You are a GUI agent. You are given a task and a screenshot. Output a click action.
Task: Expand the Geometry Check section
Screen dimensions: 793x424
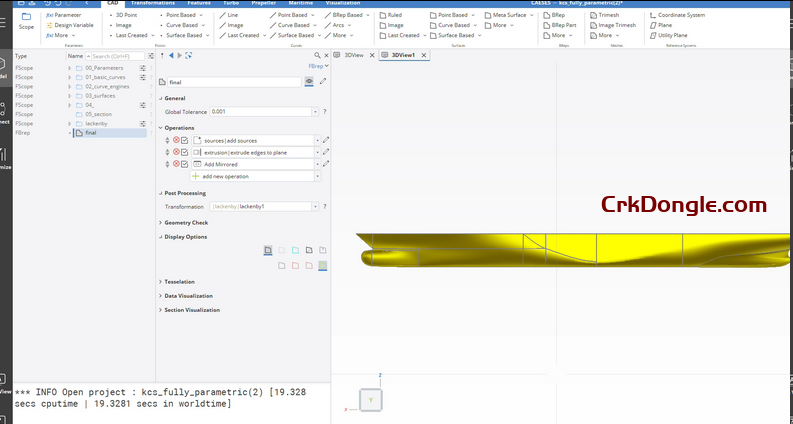coord(186,223)
